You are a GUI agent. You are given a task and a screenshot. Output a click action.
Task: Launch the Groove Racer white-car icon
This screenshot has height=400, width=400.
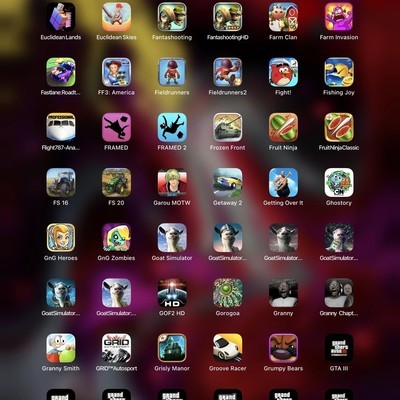point(228,348)
